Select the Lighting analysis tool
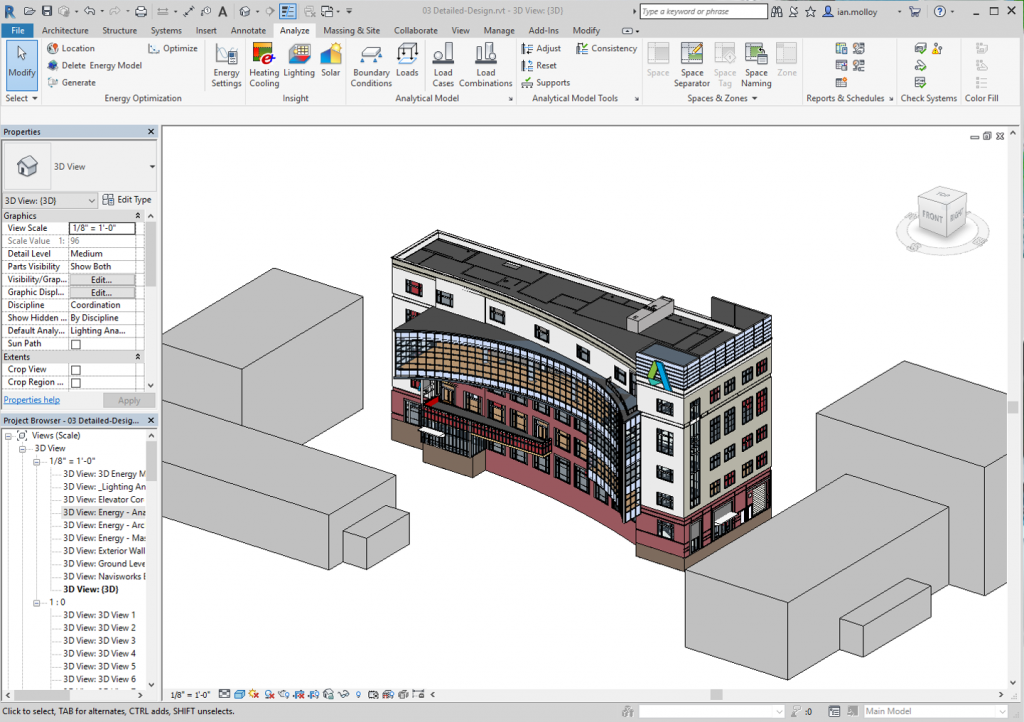The image size is (1024, 722). pyautogui.click(x=298, y=60)
